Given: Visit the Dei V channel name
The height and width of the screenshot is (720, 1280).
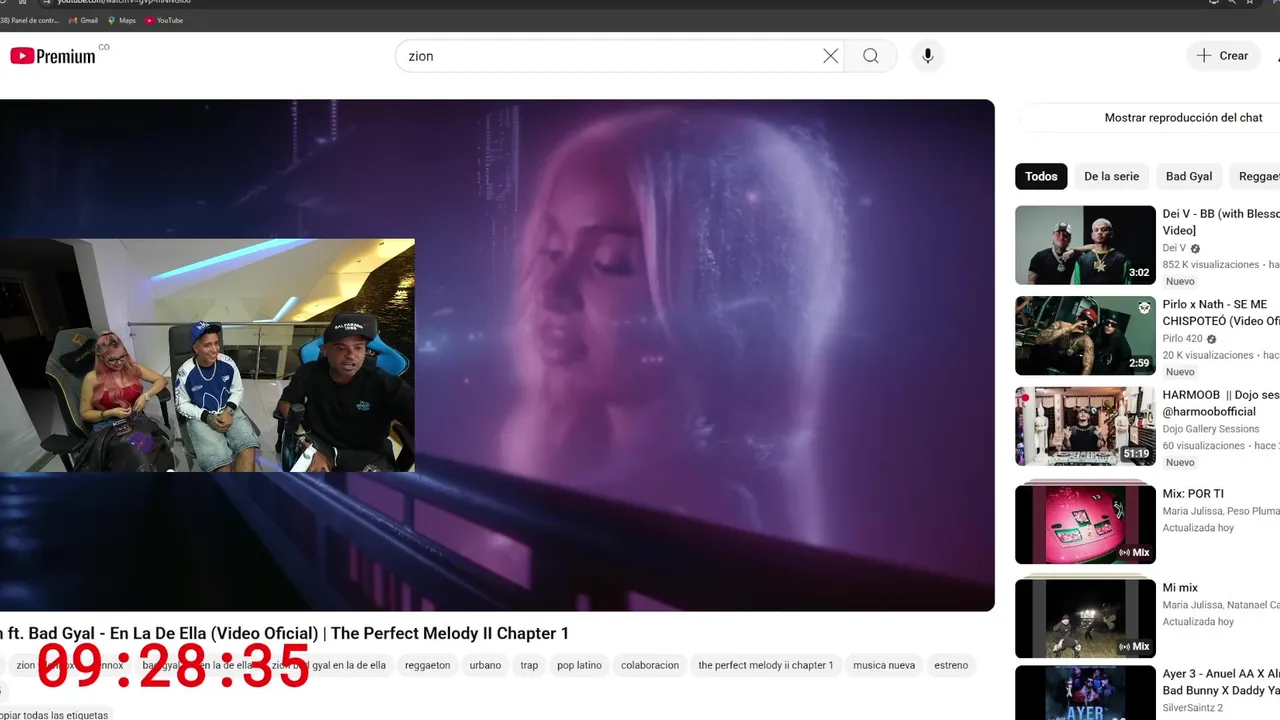Looking at the screenshot, I should (1174, 248).
